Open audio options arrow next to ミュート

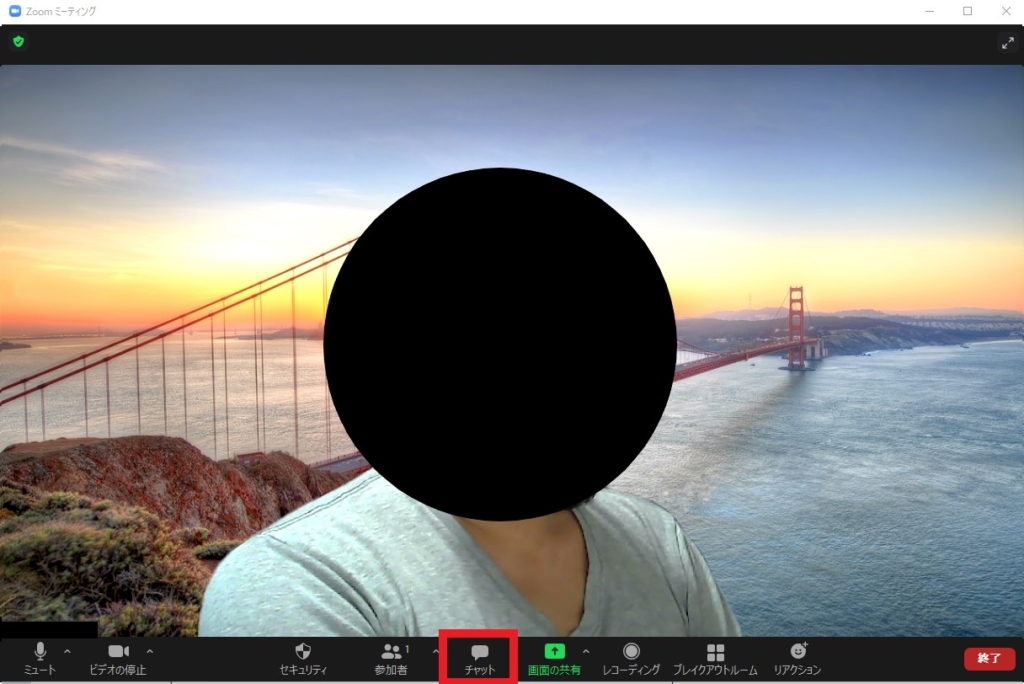(67, 651)
